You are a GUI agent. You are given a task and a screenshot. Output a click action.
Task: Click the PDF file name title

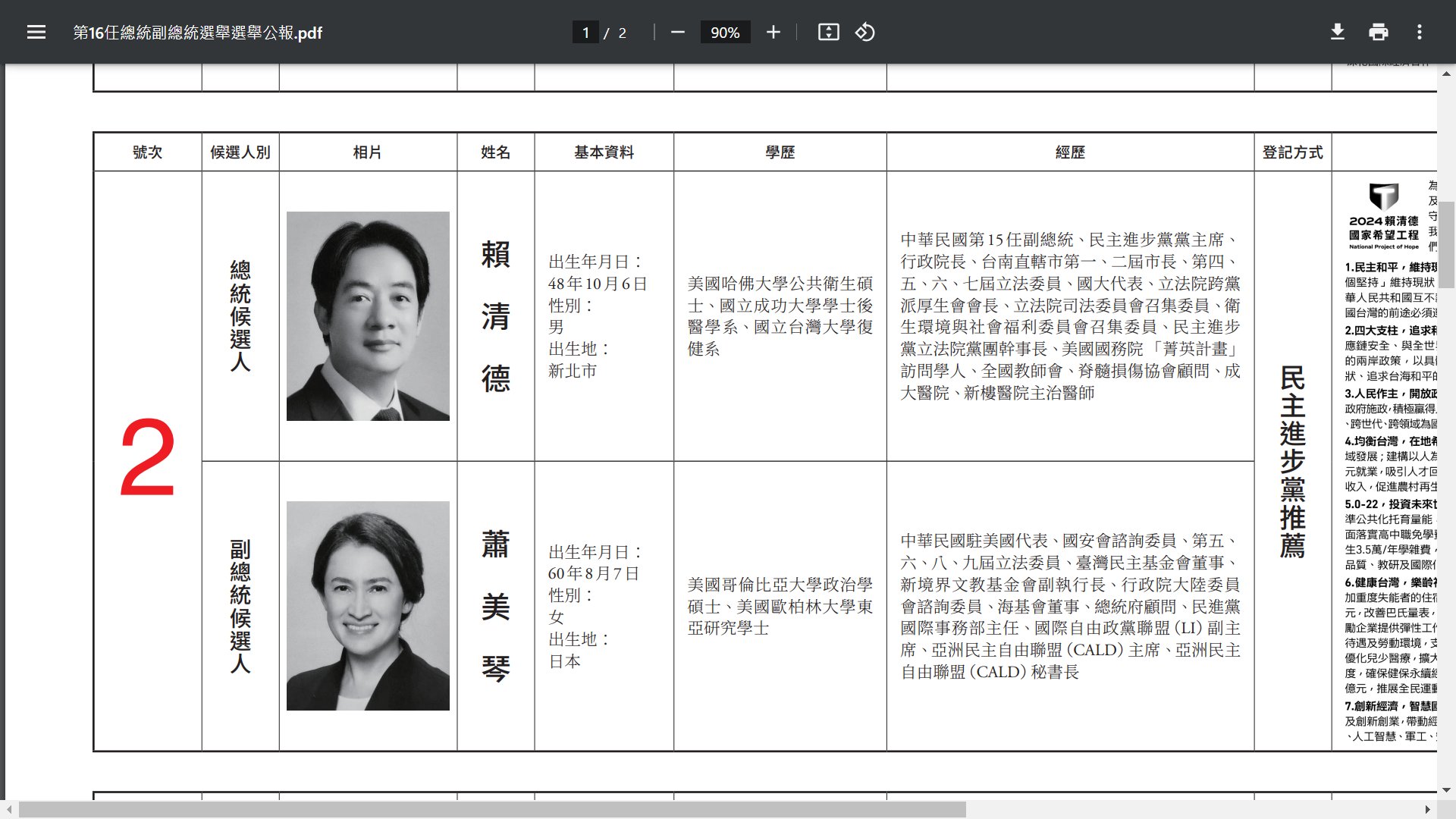click(x=197, y=33)
